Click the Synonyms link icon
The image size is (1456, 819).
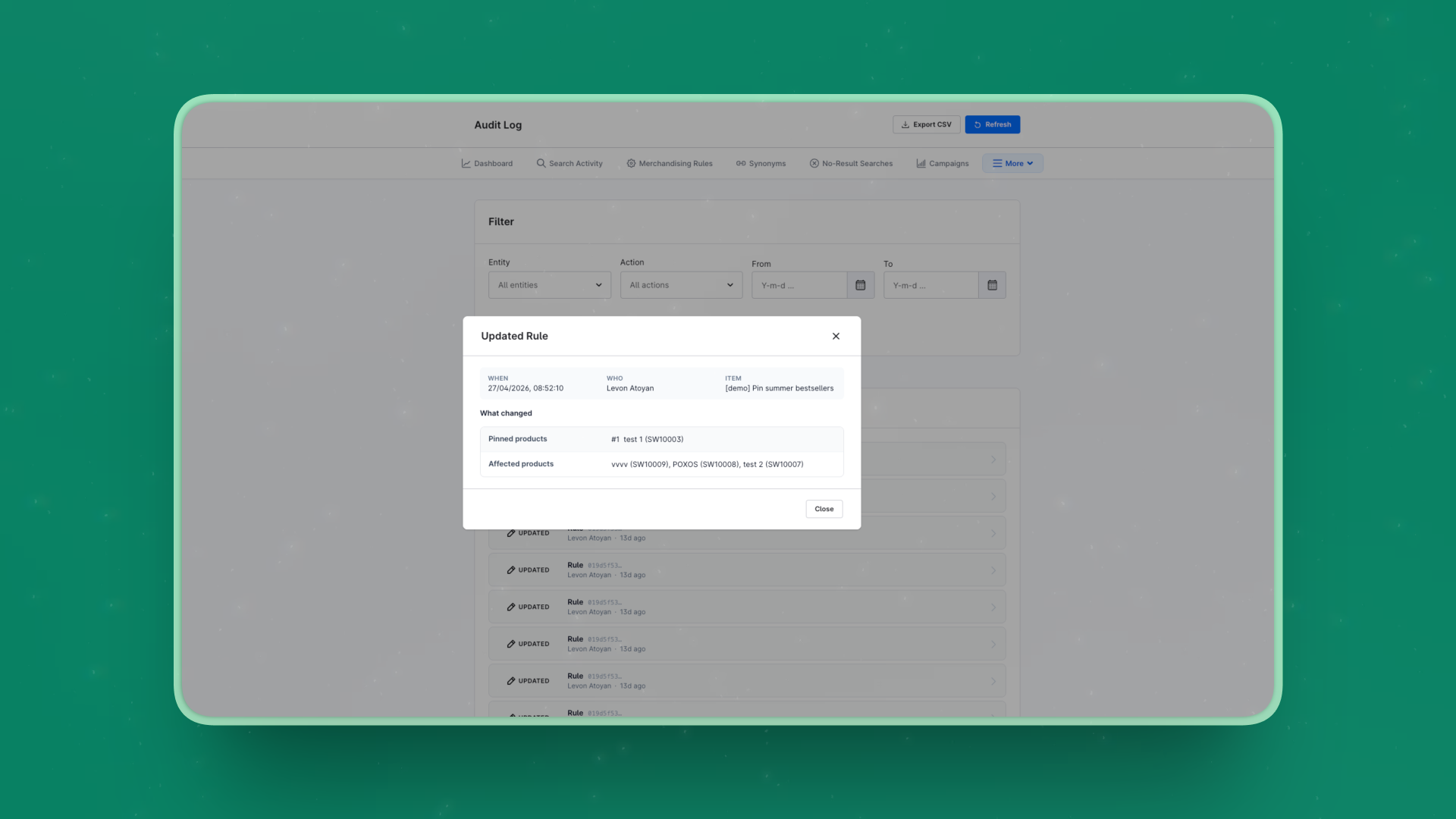(x=741, y=163)
